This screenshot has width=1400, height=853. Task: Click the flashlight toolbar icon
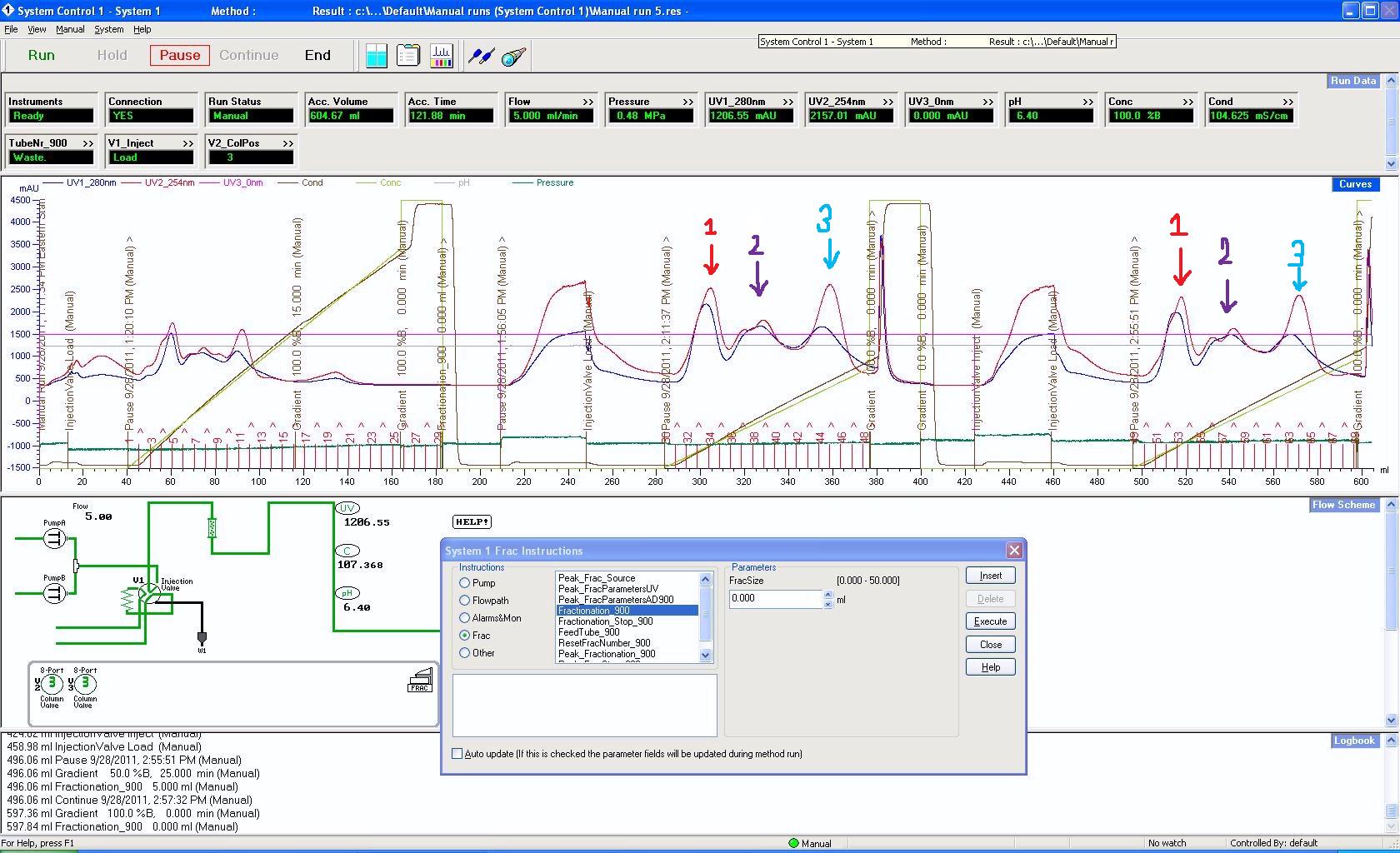click(513, 56)
